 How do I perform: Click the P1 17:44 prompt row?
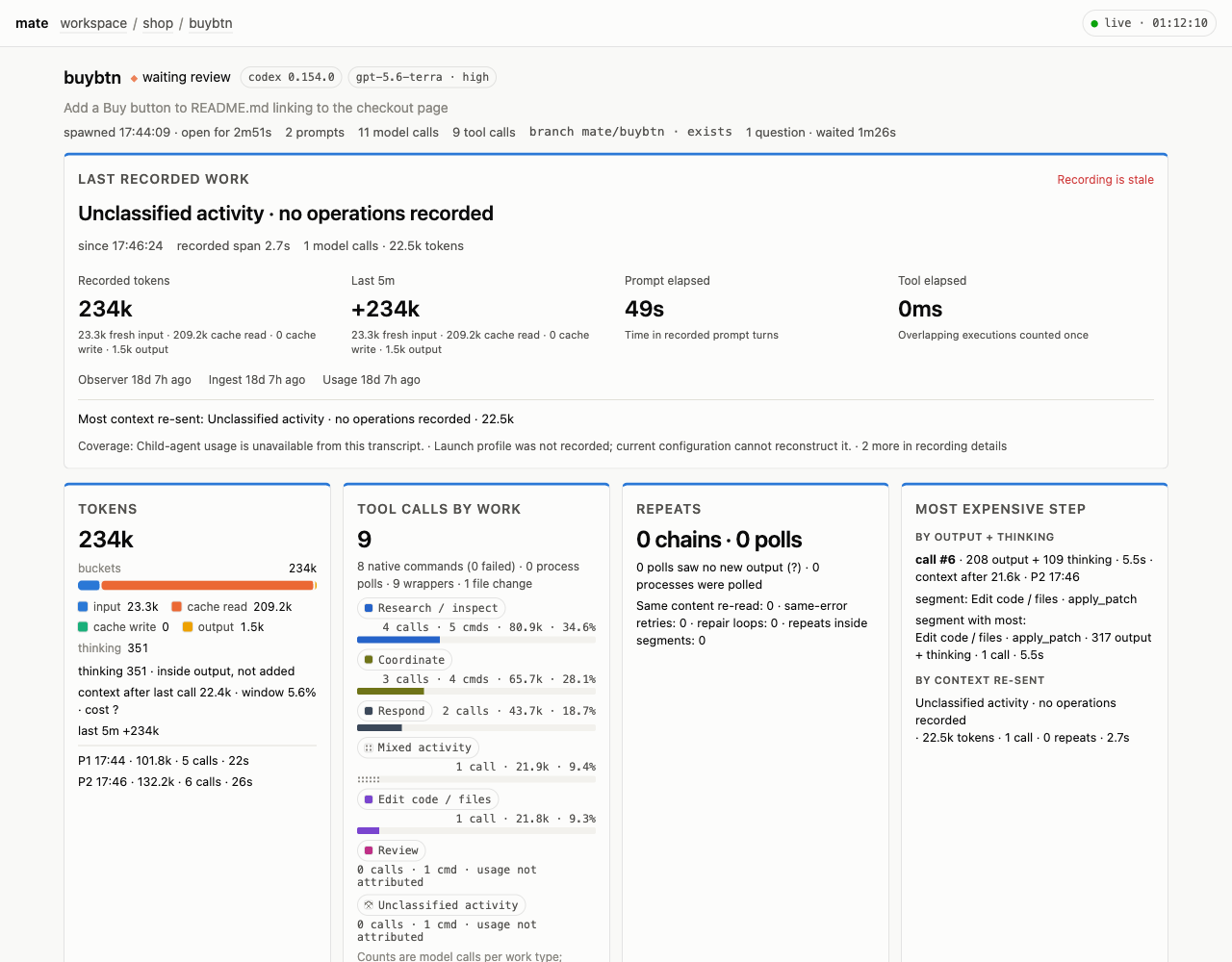[164, 761]
